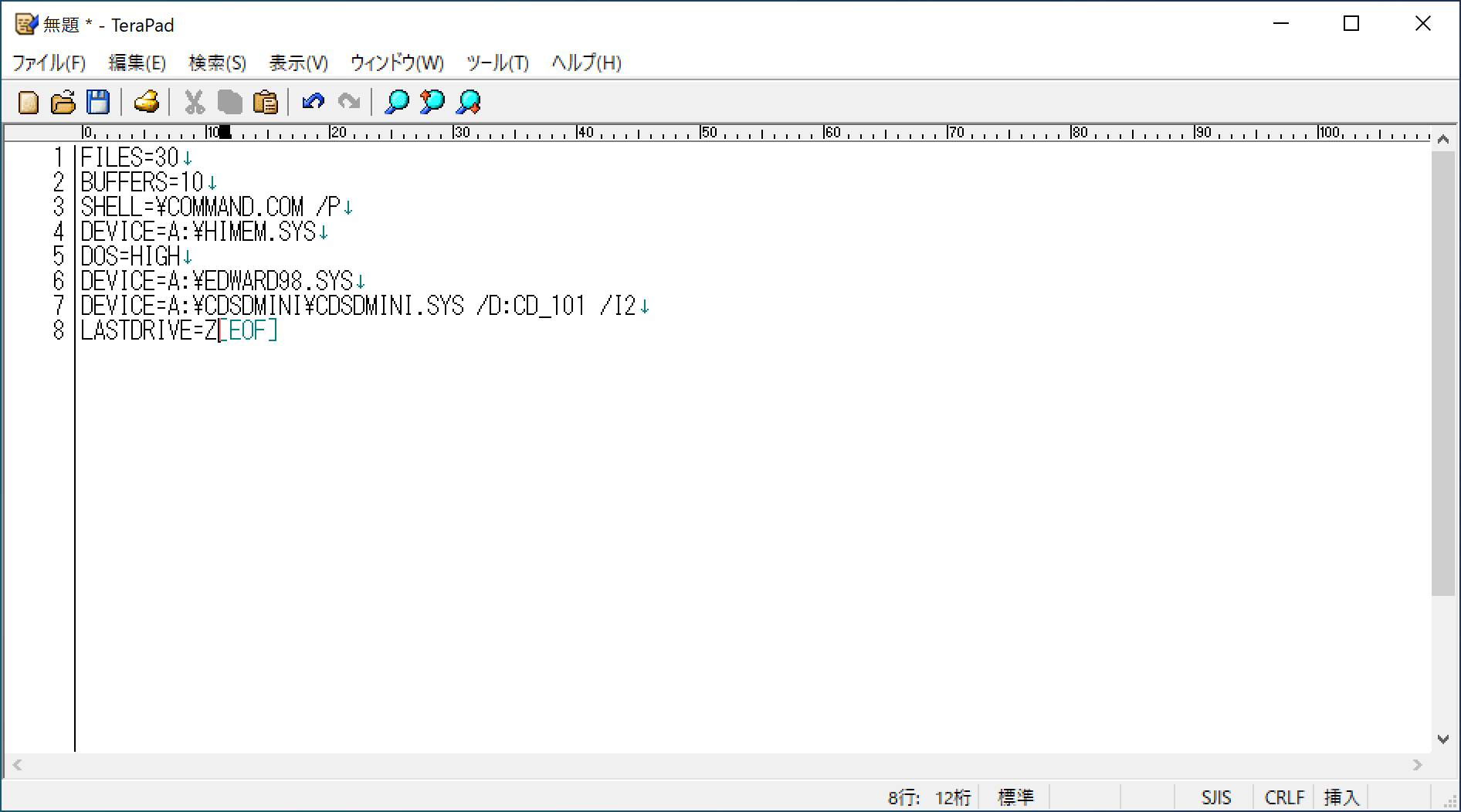Click the Print toolbar icon
This screenshot has height=812, width=1461.
(x=146, y=102)
